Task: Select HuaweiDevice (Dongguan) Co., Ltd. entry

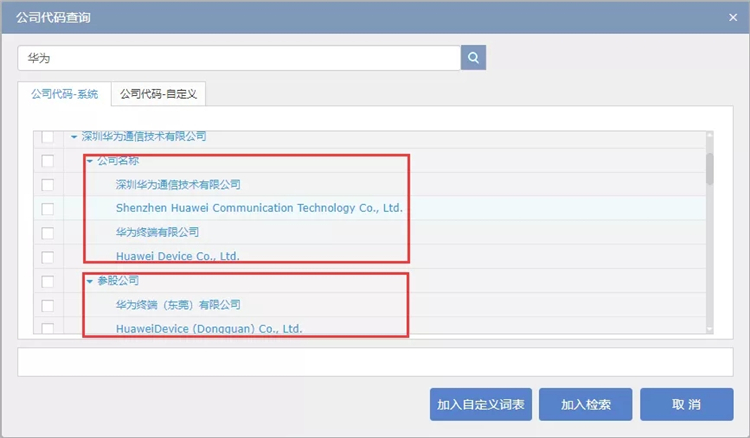Action: (209, 328)
